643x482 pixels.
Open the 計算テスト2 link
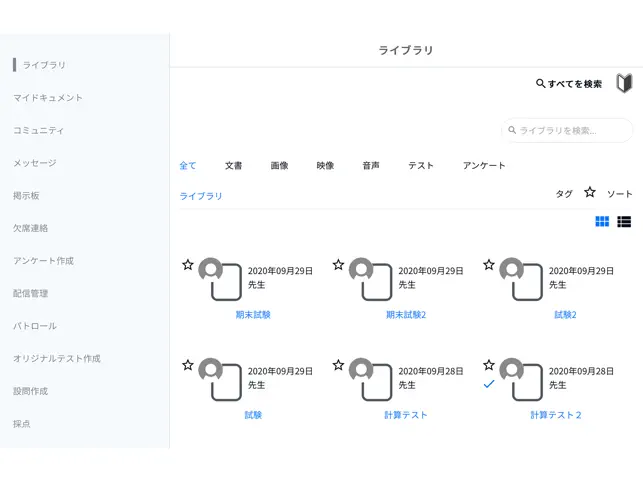click(556, 415)
